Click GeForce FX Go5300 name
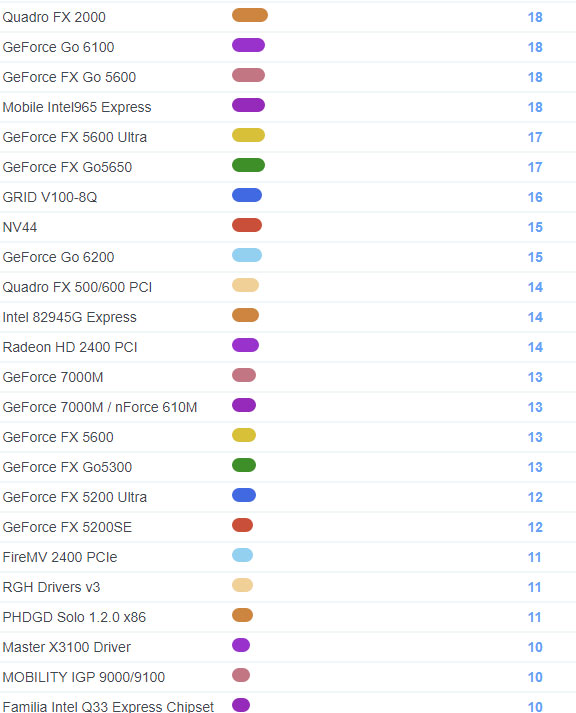This screenshot has width=576, height=713. [x=67, y=467]
